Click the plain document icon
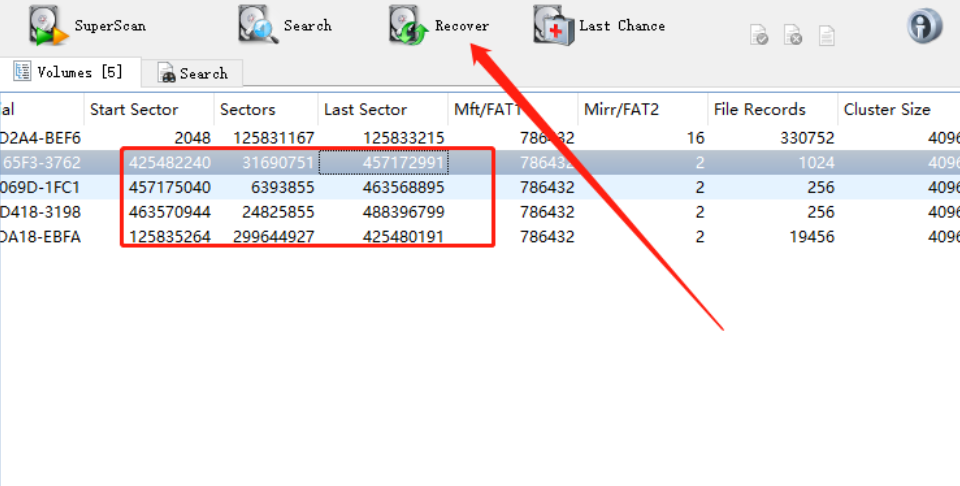 (x=827, y=35)
